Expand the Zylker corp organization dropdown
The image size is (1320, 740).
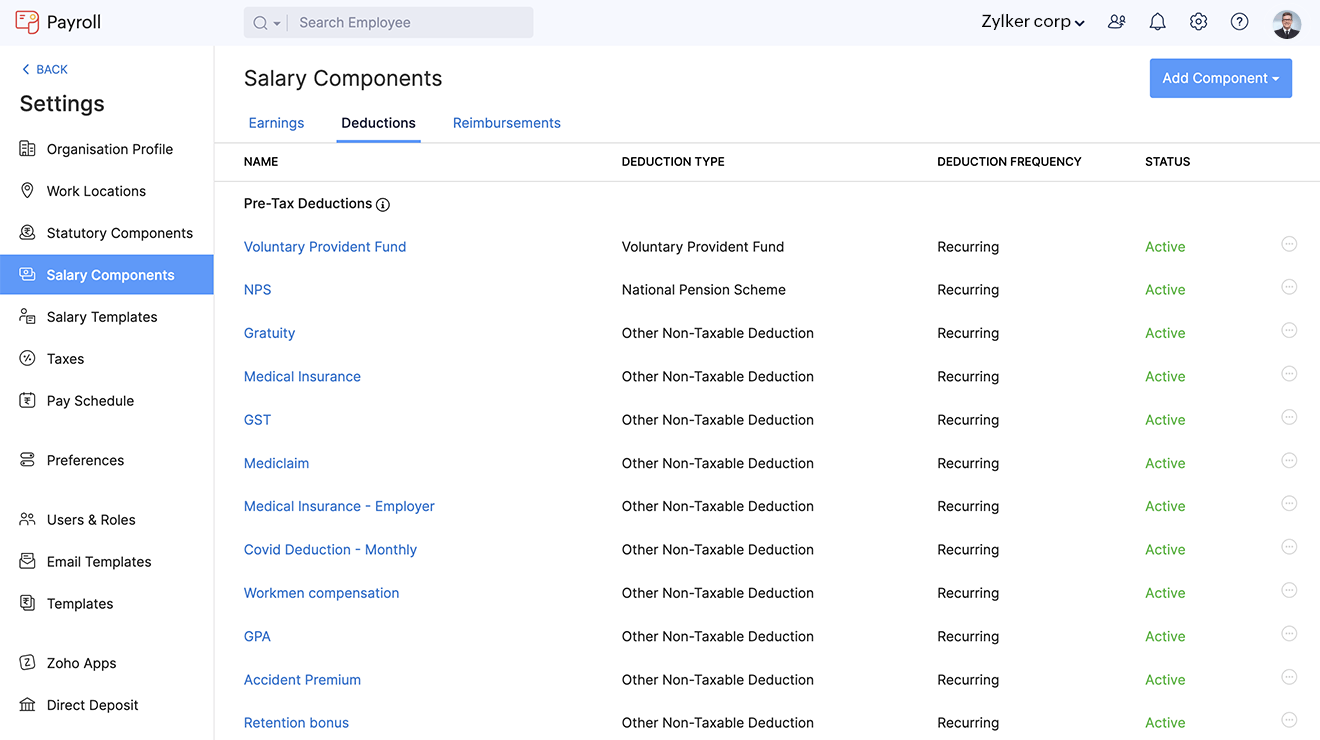(x=1033, y=20)
